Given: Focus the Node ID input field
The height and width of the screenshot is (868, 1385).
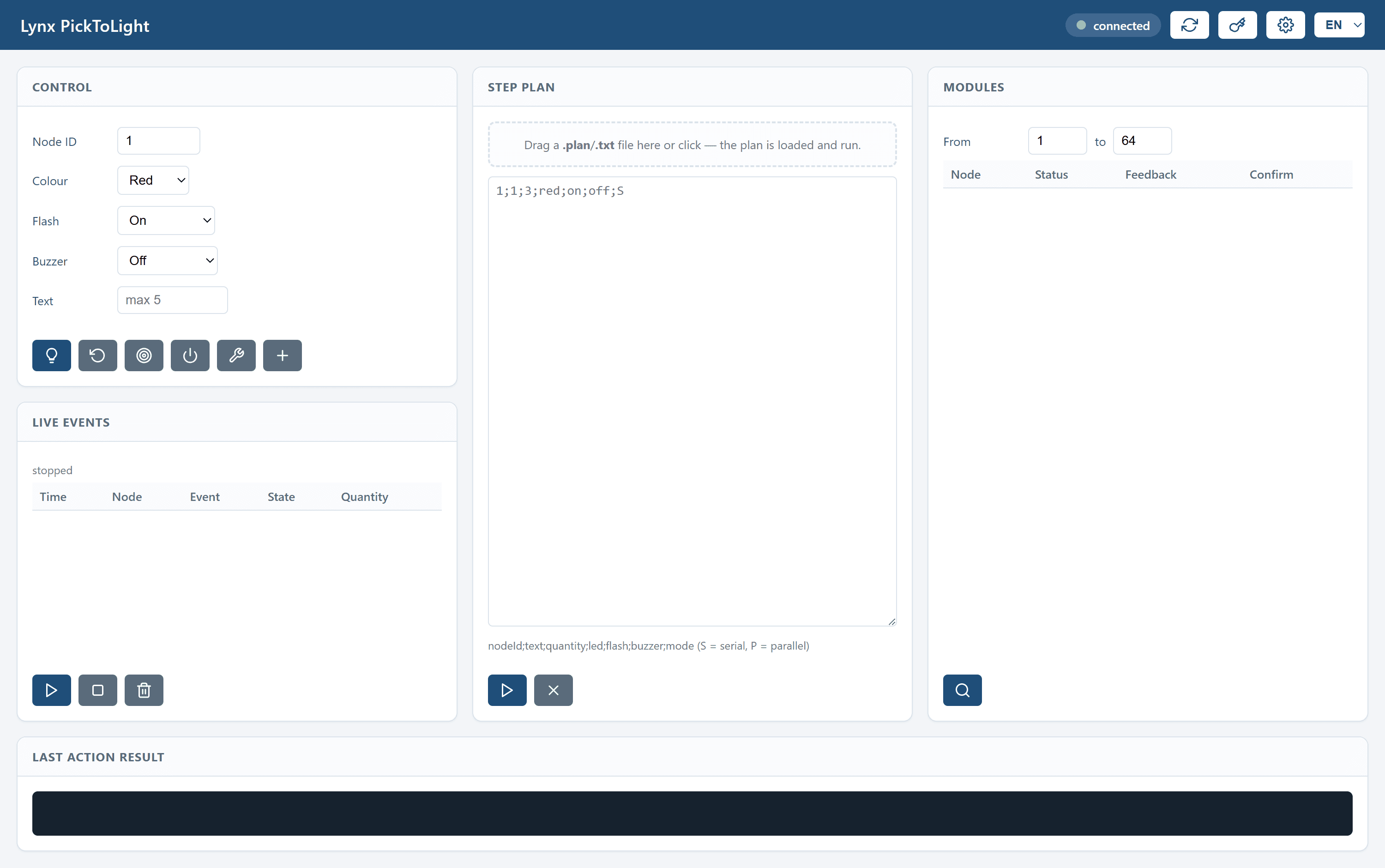Looking at the screenshot, I should 159,141.
